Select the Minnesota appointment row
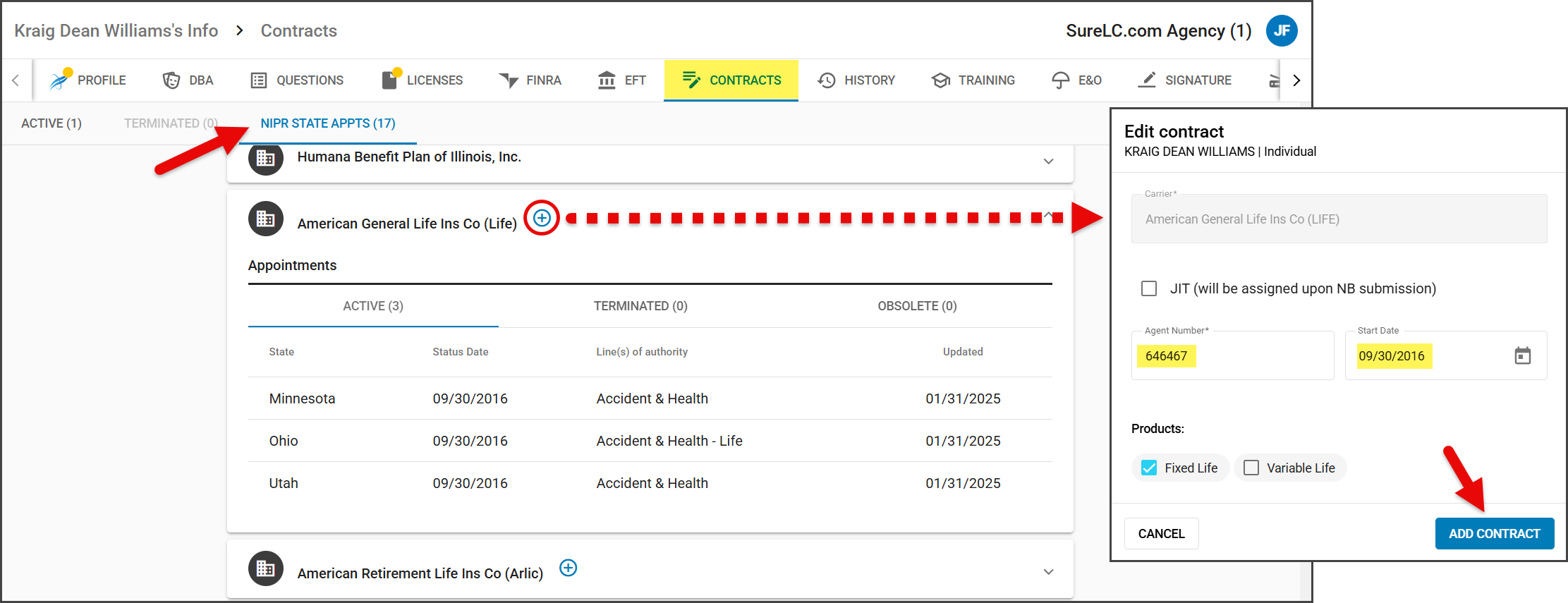This screenshot has width=1568, height=603. pyautogui.click(x=650, y=398)
